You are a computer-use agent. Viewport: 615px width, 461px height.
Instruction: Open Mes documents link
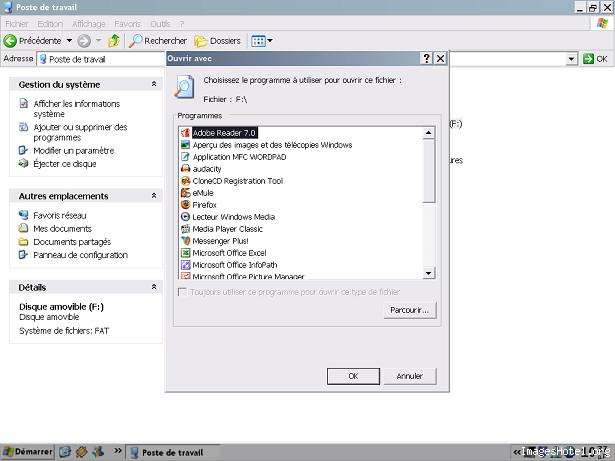(62, 228)
